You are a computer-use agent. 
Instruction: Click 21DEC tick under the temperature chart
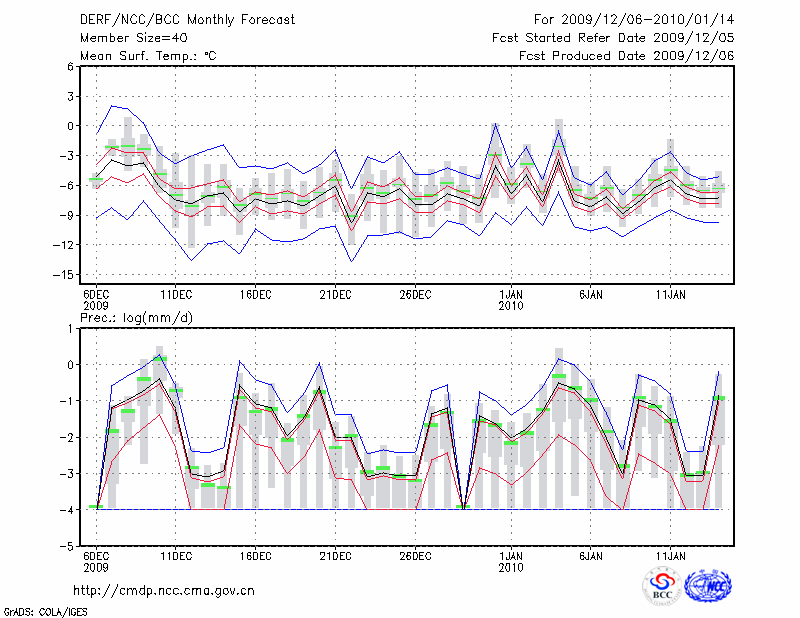(335, 294)
